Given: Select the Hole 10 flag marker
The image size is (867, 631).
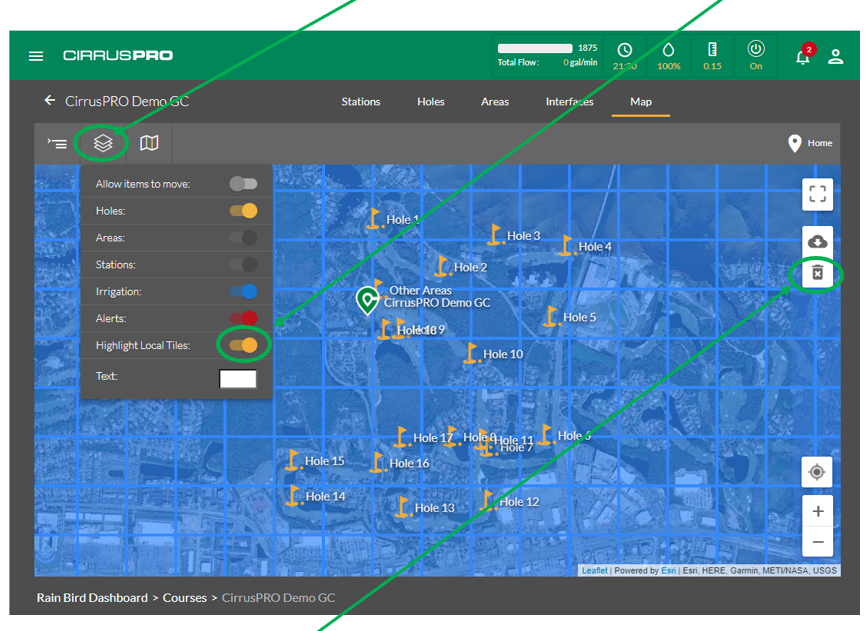Looking at the screenshot, I should pyautogui.click(x=471, y=353).
